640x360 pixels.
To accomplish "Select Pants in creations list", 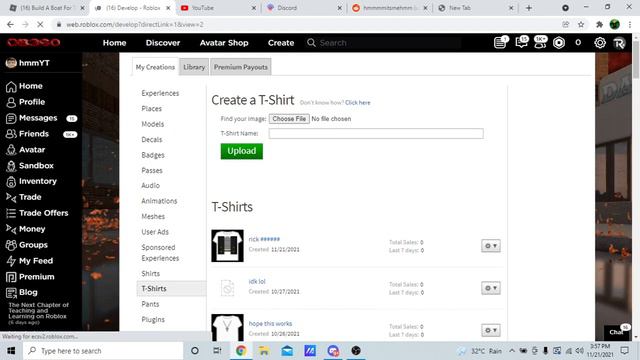I will coord(150,304).
